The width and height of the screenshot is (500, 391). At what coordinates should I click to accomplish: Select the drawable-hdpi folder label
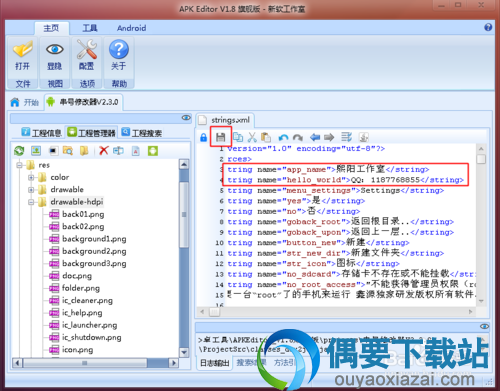coord(77,202)
